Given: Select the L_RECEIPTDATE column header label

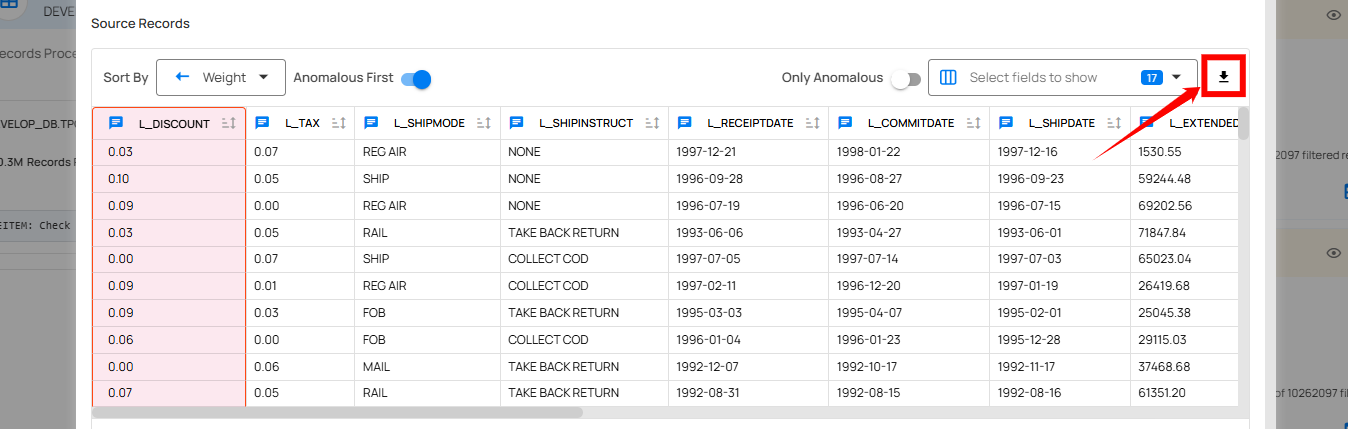Looking at the screenshot, I should [749, 124].
